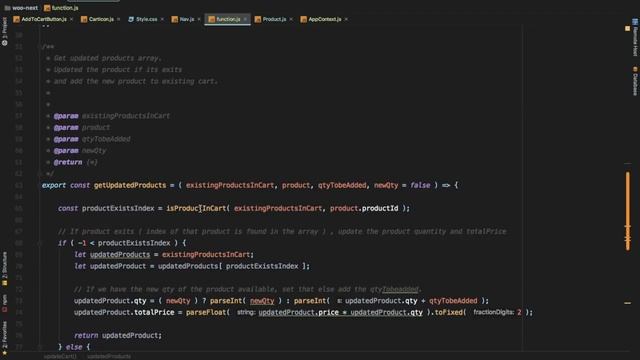Click the updateCart() breadcrumb at bottom

pyautogui.click(x=60, y=356)
